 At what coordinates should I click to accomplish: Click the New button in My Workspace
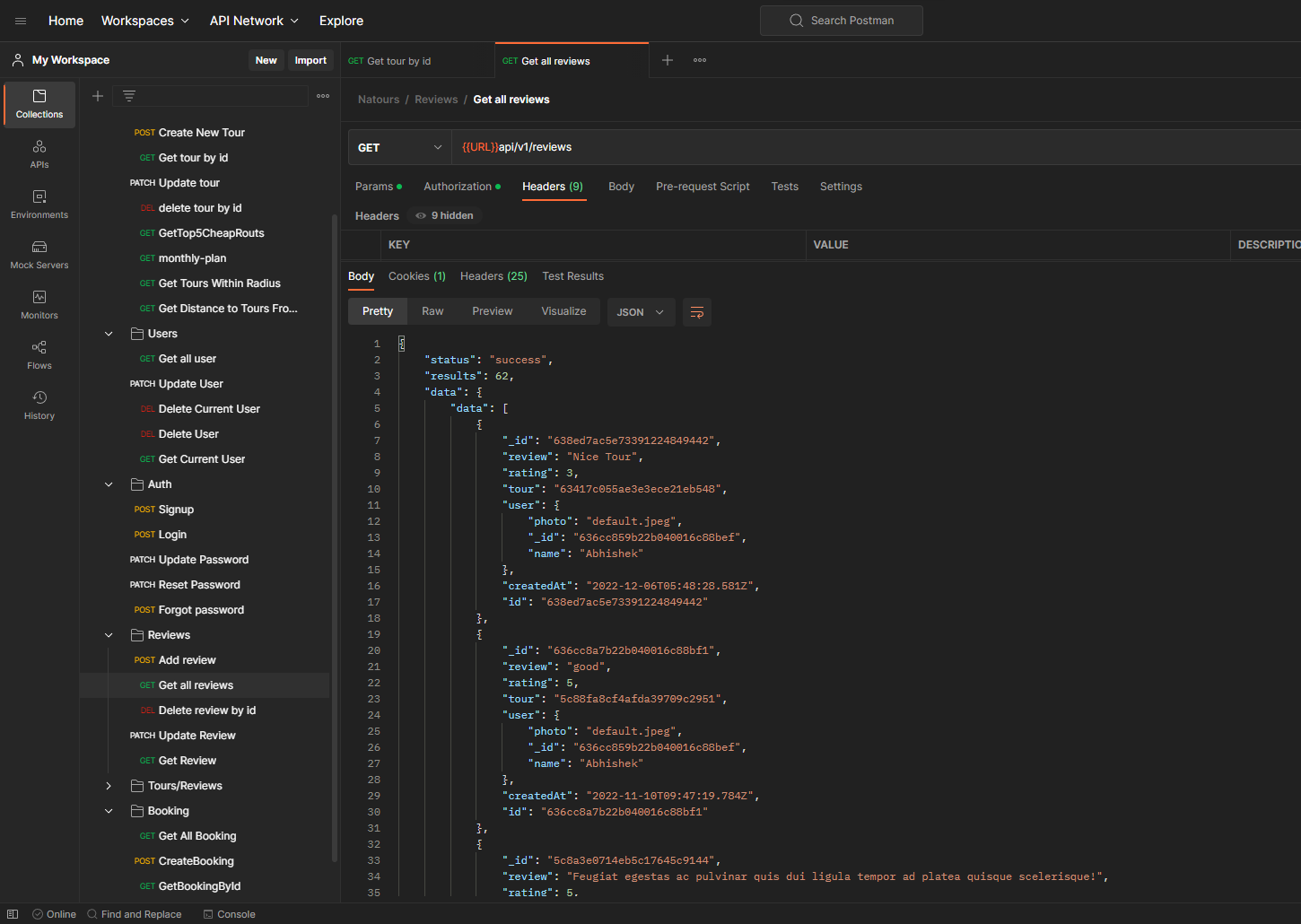tap(266, 60)
